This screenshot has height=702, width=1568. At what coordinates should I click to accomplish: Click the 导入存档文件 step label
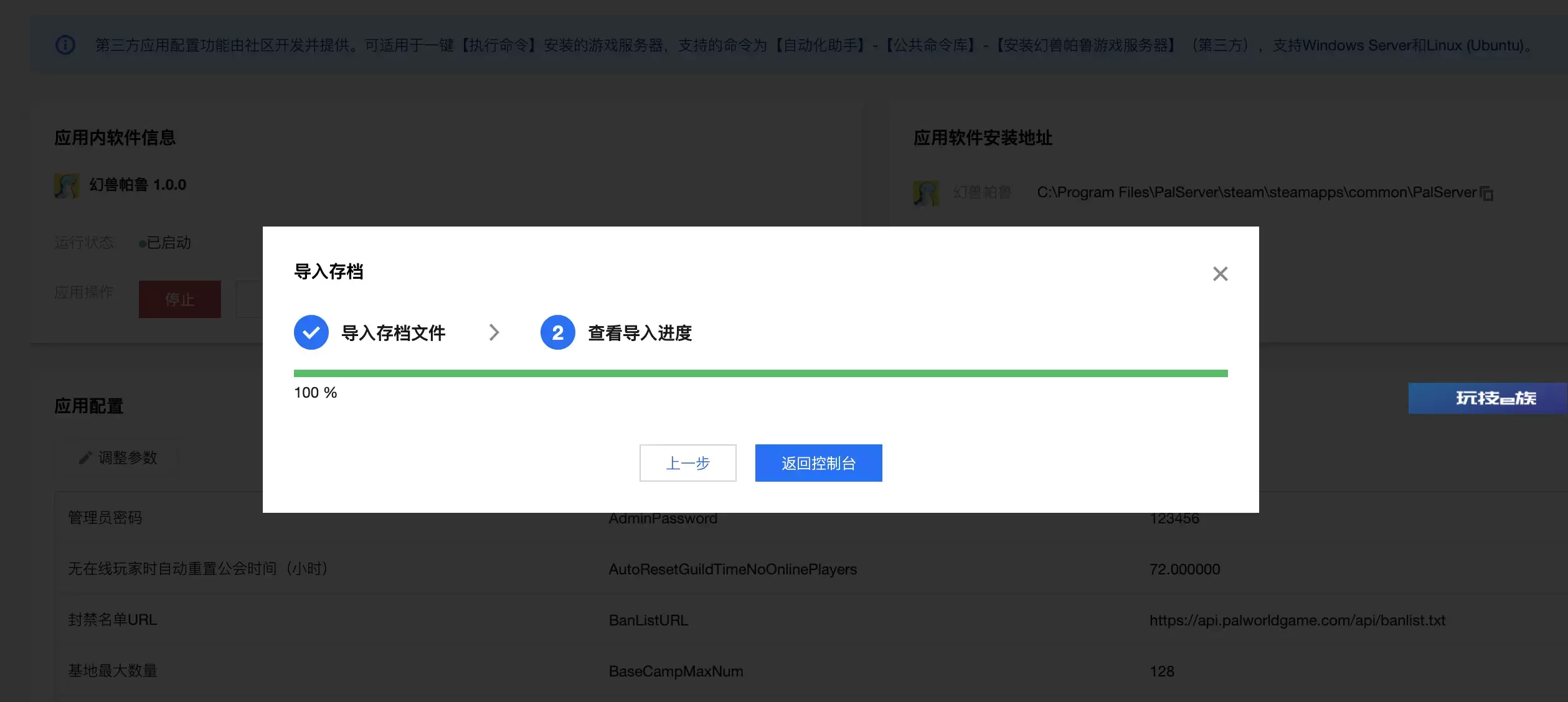pos(393,333)
